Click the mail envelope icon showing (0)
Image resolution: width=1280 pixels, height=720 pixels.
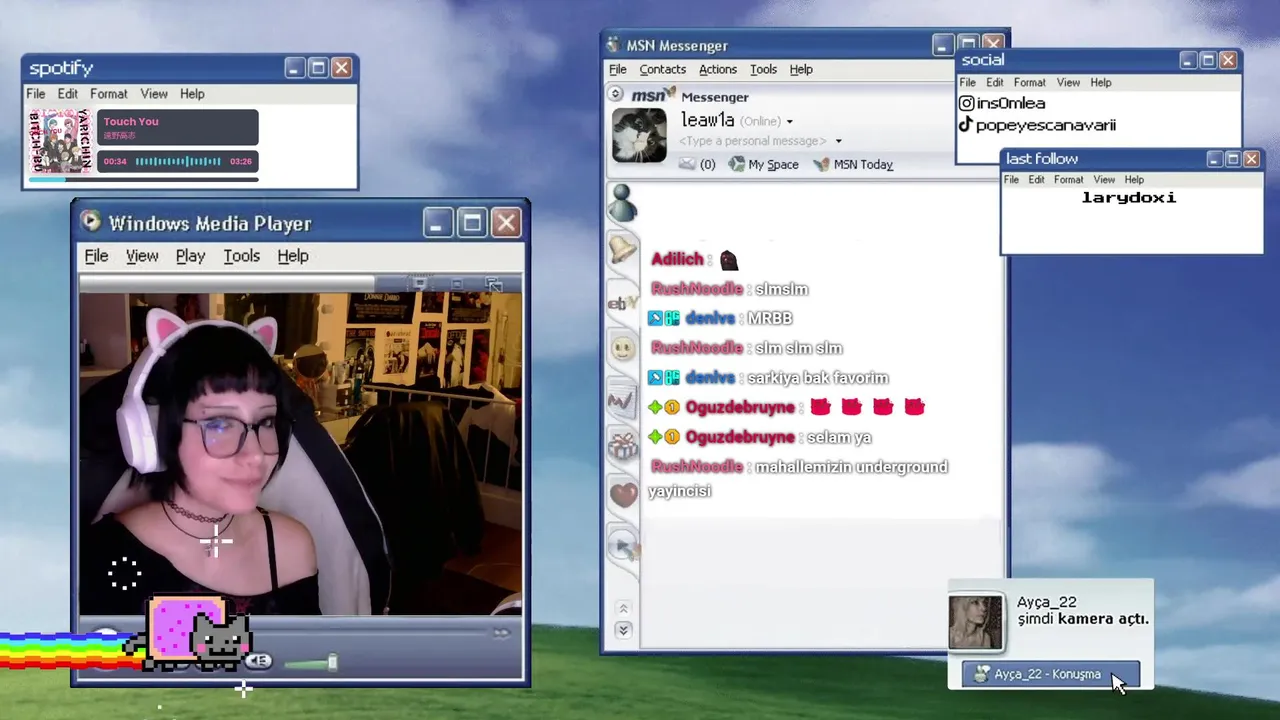pos(687,164)
